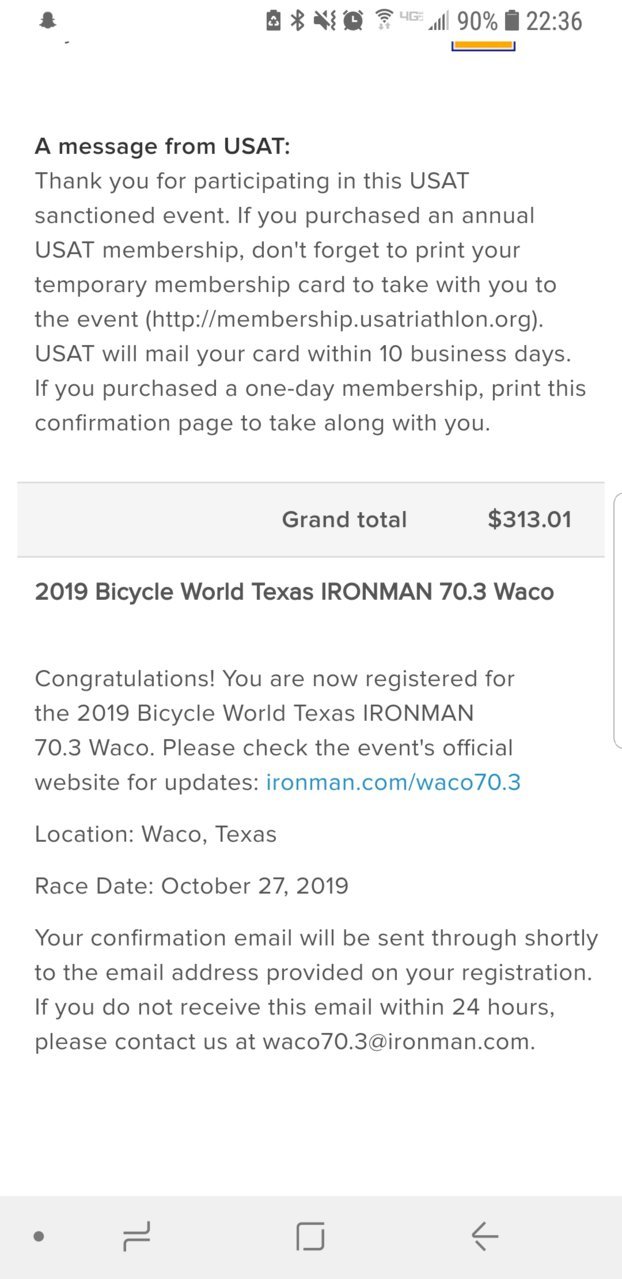Tap the 4G signal strength icon
The width and height of the screenshot is (622, 1279).
[425, 20]
